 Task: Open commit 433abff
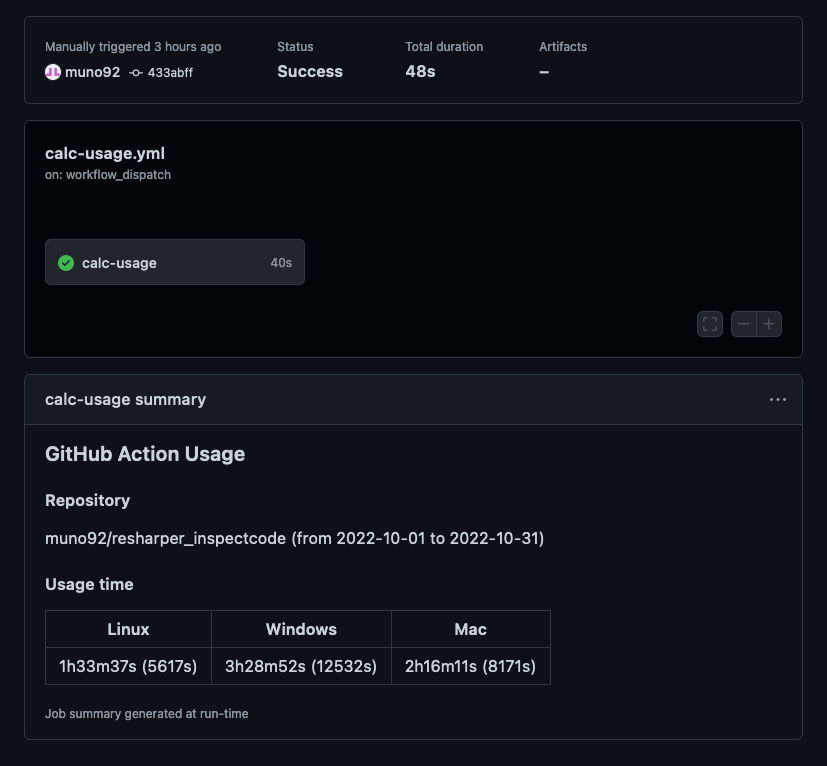170,73
